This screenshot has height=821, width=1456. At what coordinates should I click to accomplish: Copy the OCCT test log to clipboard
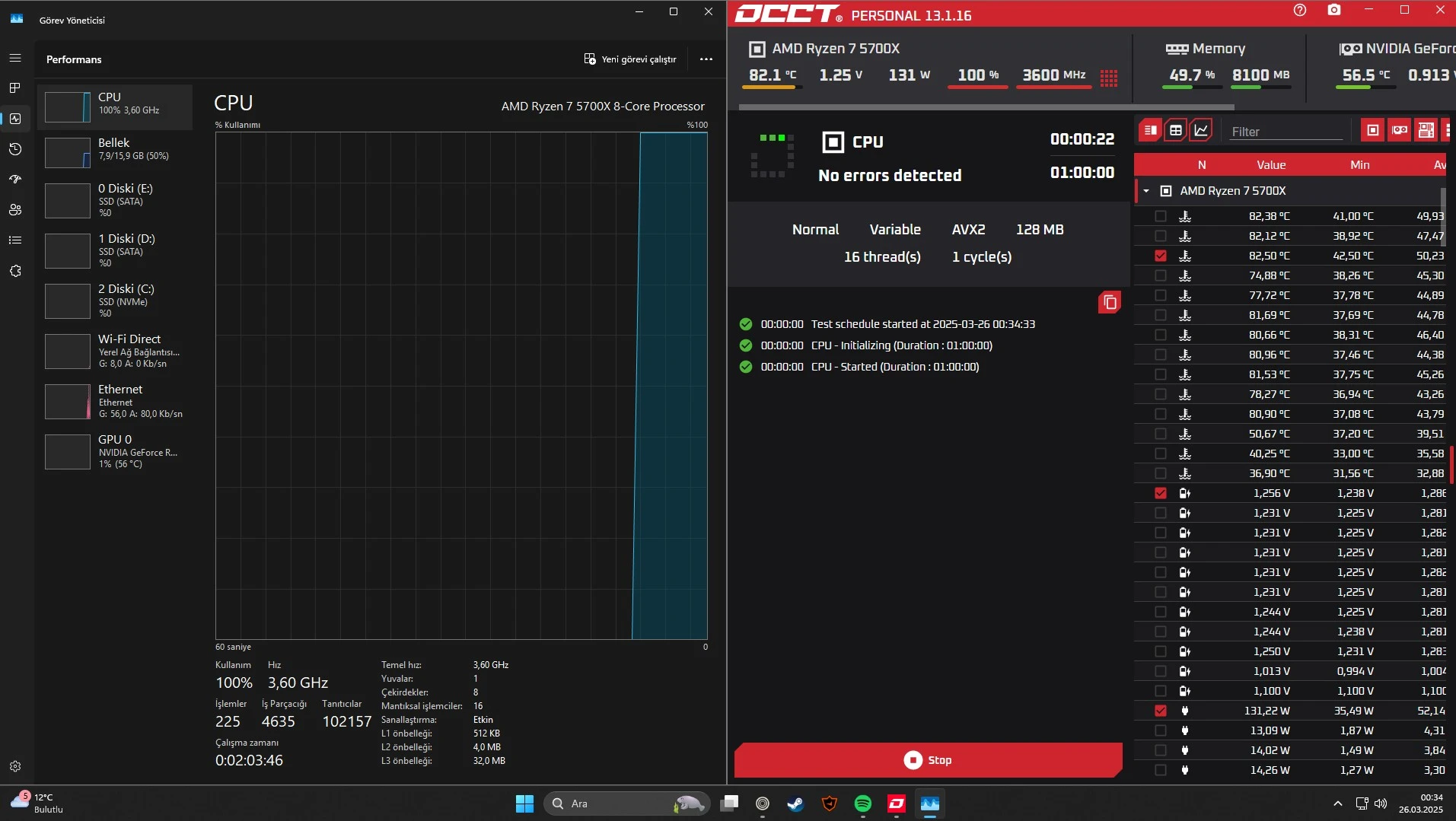1110,303
